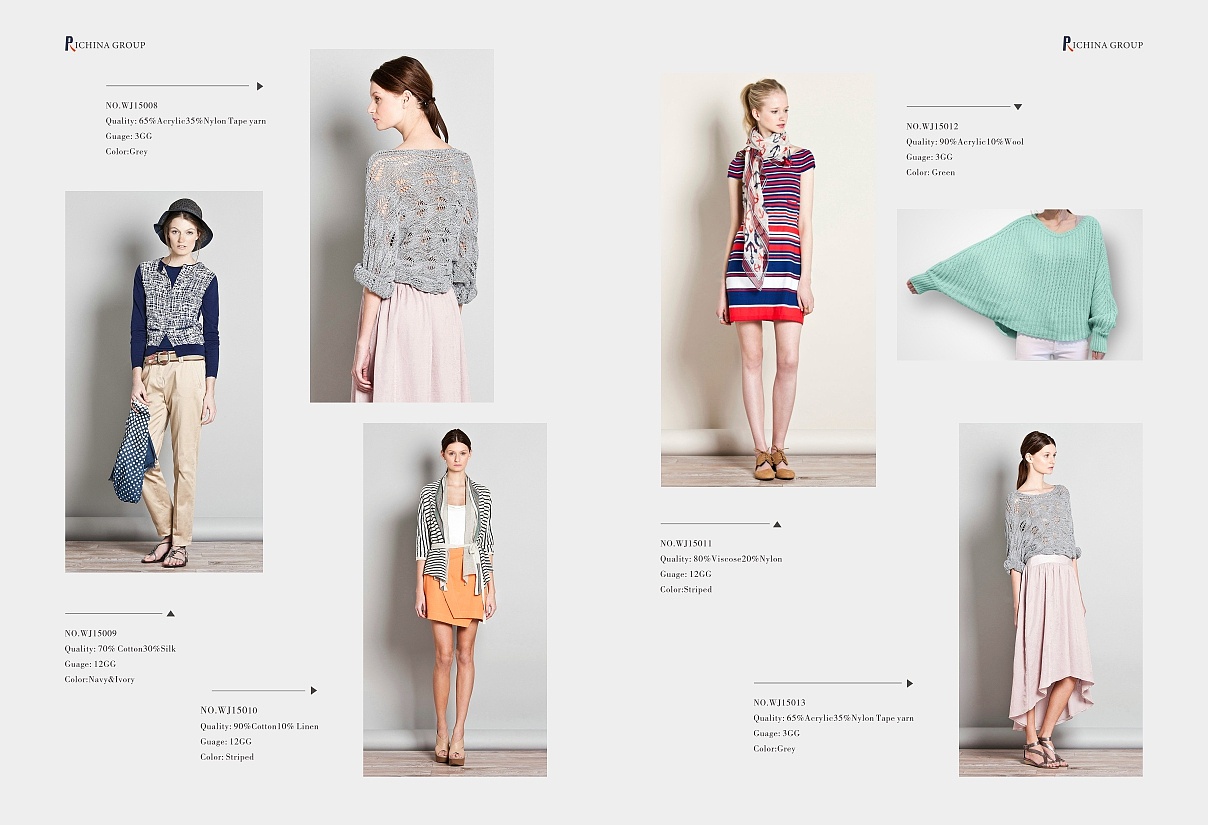Click the downward arrow beside NO.WJ15012
Screen dimensions: 1208x825
(x=1019, y=105)
